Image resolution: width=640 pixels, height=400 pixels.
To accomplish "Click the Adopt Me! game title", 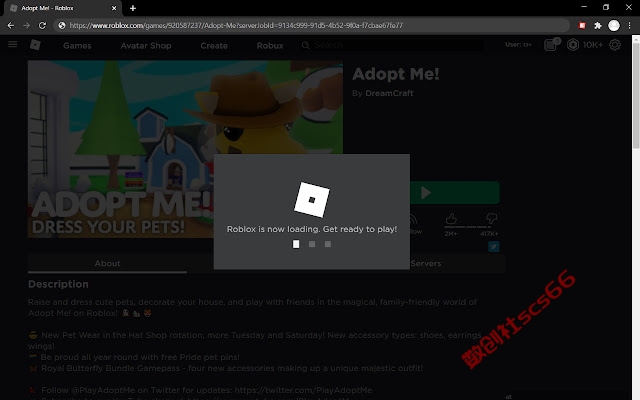I will pyautogui.click(x=396, y=74).
